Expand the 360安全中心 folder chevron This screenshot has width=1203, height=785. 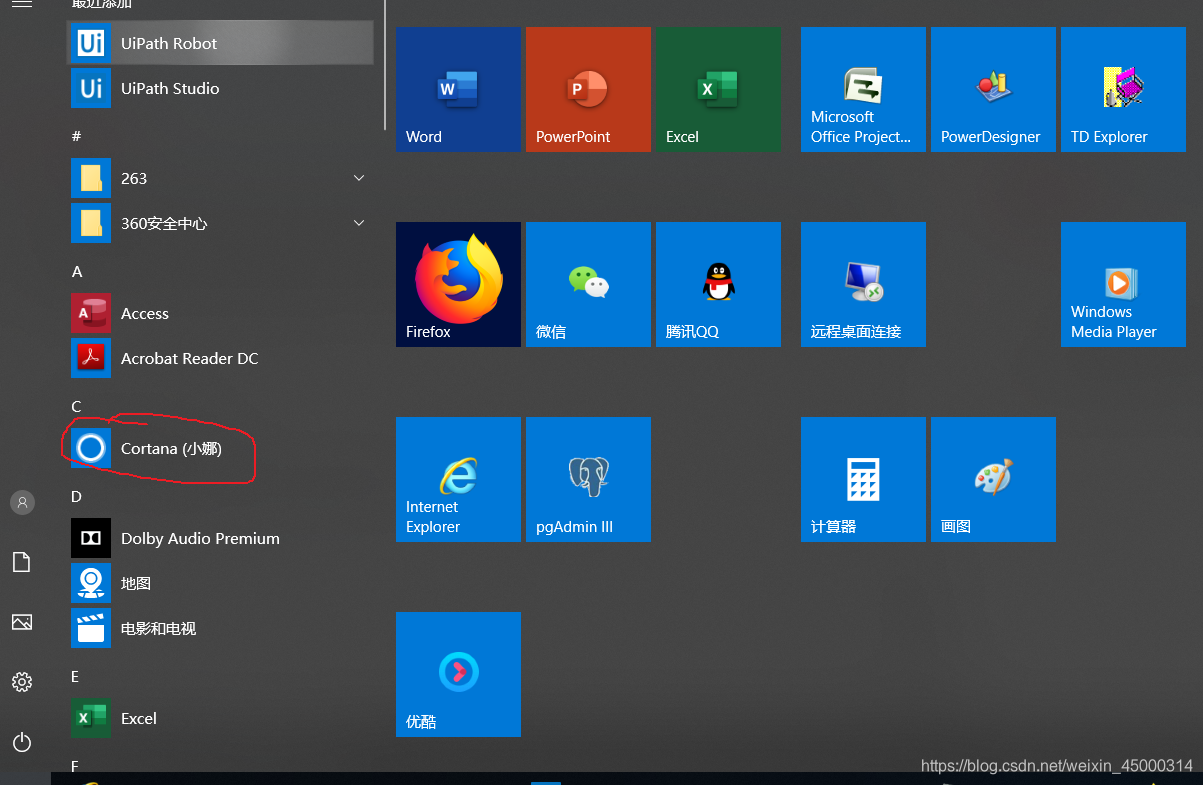coord(359,223)
